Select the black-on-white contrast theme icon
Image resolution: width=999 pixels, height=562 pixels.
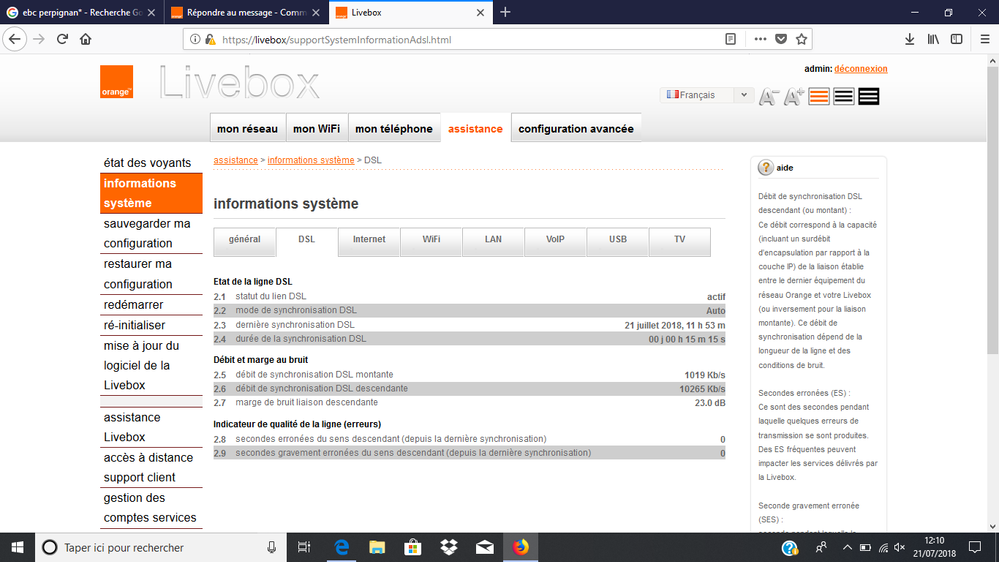coord(844,96)
